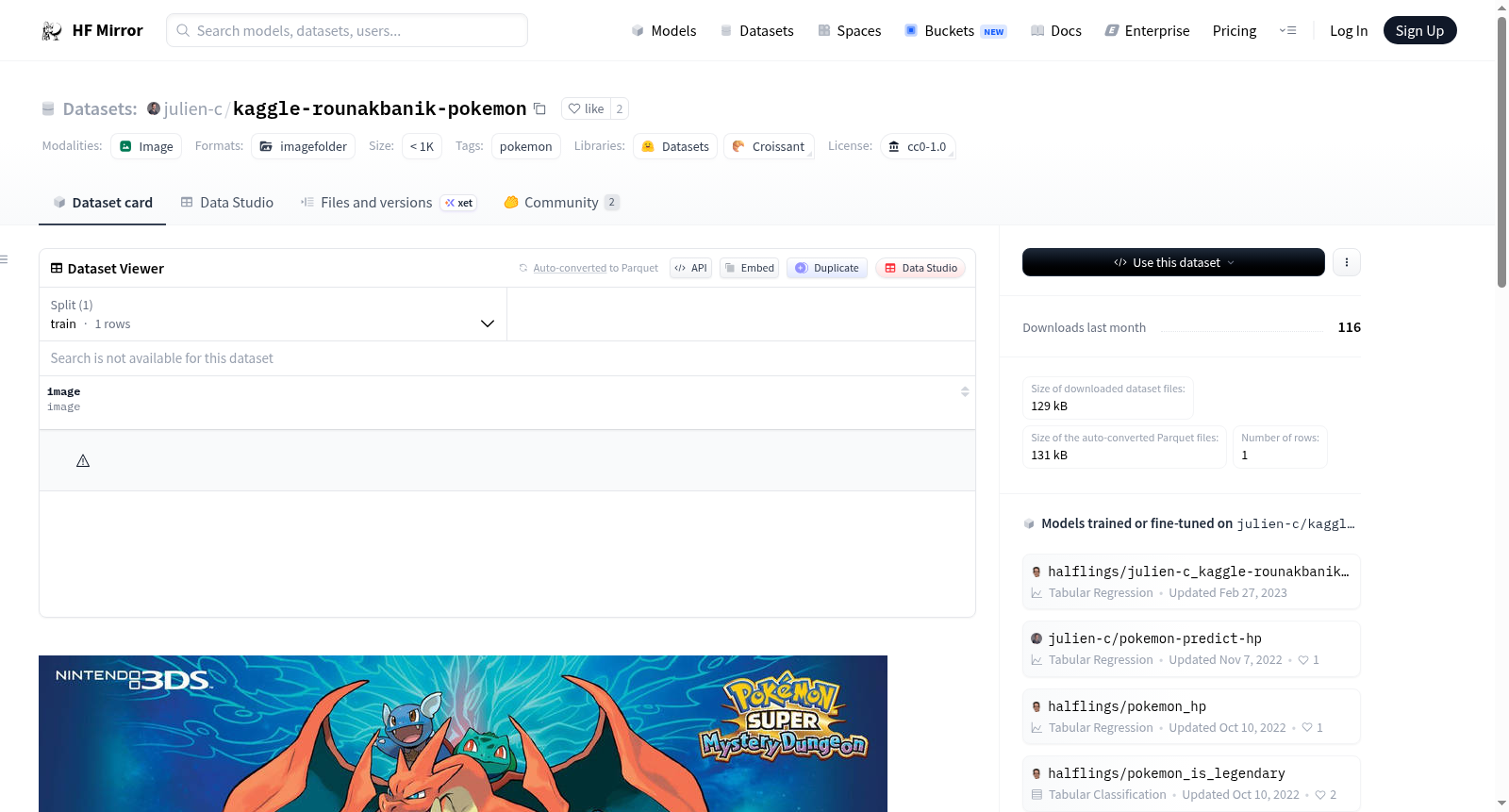Open the Use this dataset dropdown
Image resolution: width=1509 pixels, height=812 pixels.
coord(1173,262)
